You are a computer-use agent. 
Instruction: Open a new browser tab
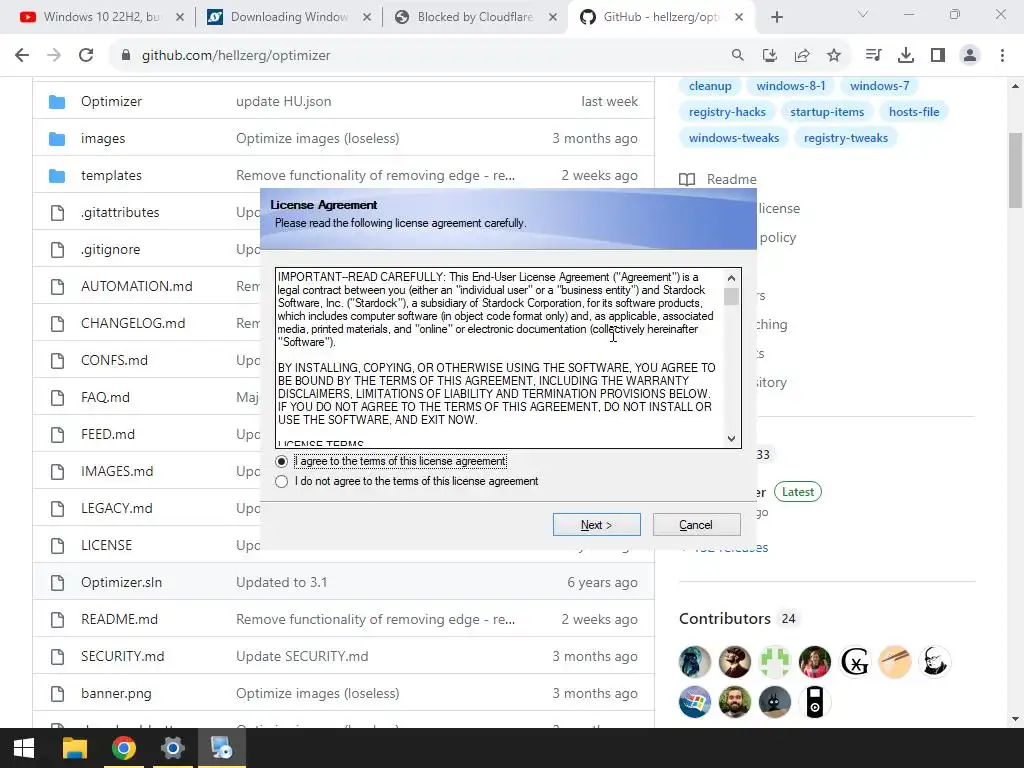click(776, 18)
